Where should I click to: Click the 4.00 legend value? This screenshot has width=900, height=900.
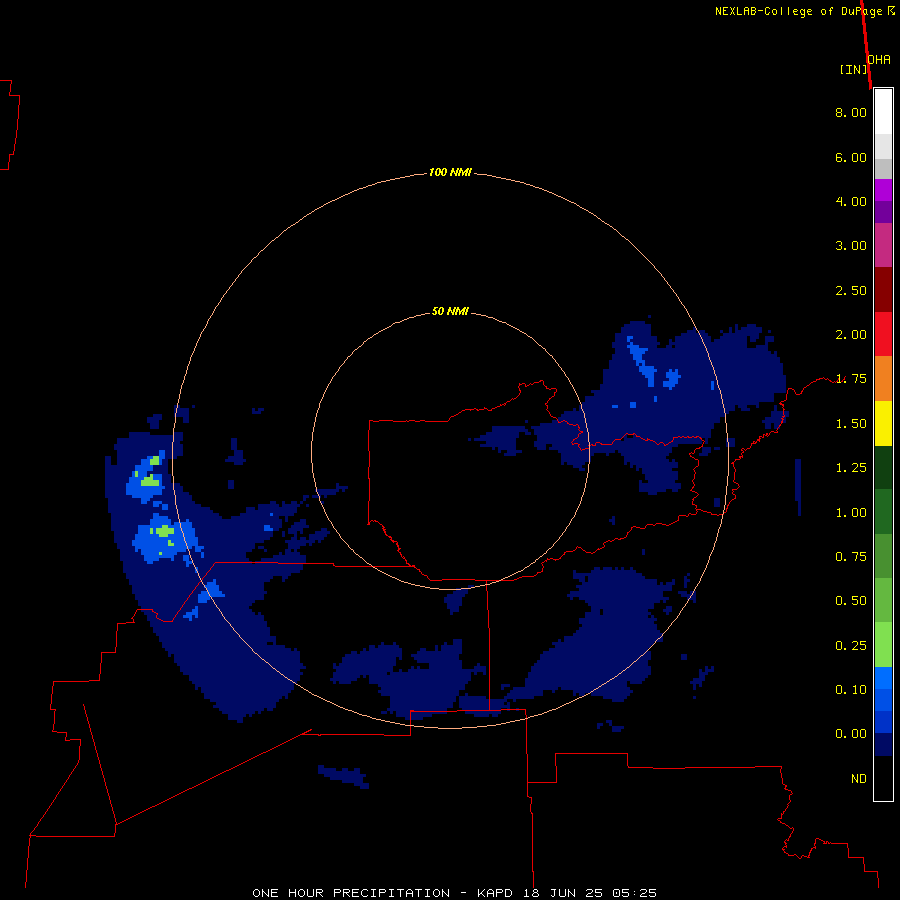pyautogui.click(x=851, y=201)
